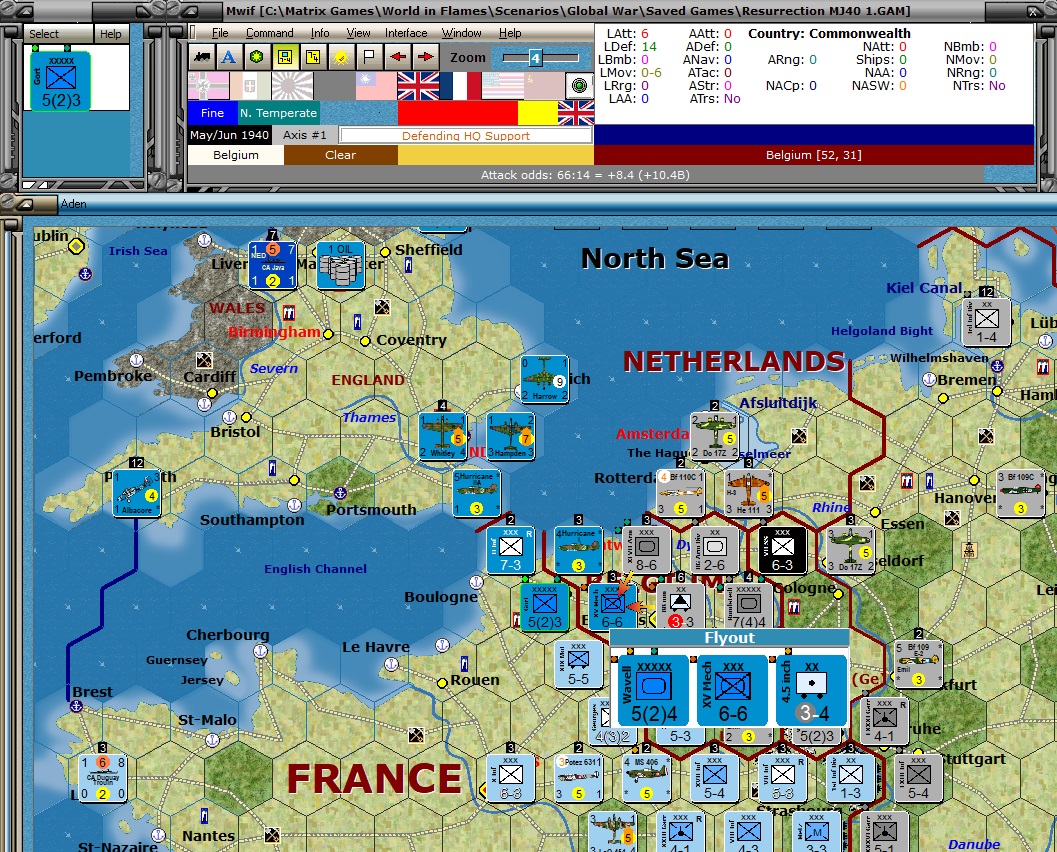Click the white flag toolbar icon
This screenshot has height=852, width=1057.
tap(369, 57)
